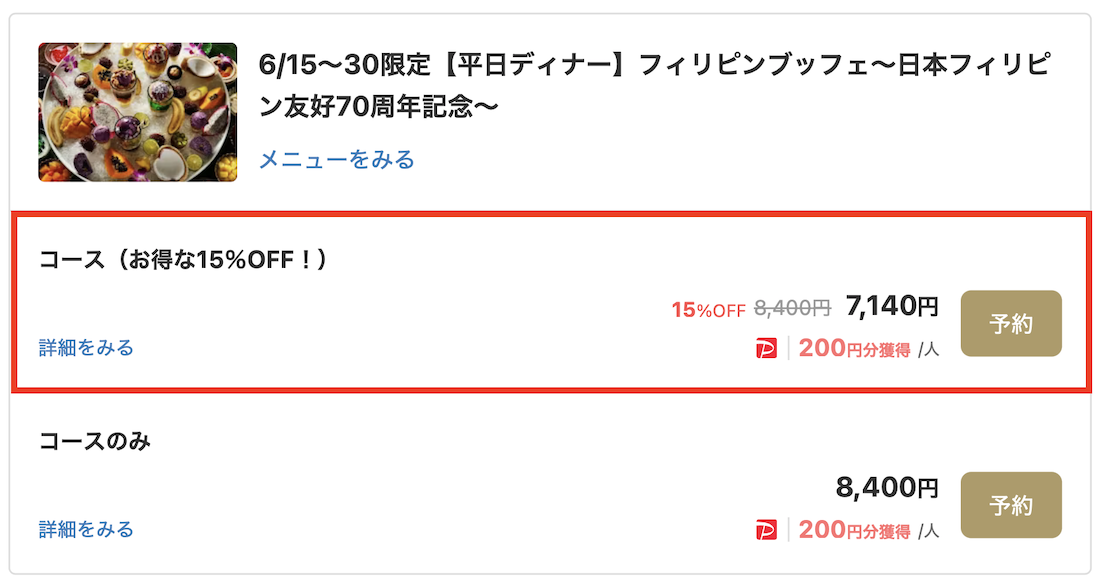
Task: Click the PayPay icon in the コースのみ row
Action: pyautogui.click(x=766, y=530)
